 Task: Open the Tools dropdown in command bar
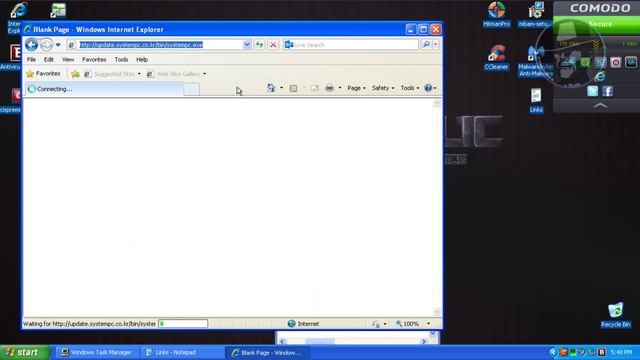[409, 88]
